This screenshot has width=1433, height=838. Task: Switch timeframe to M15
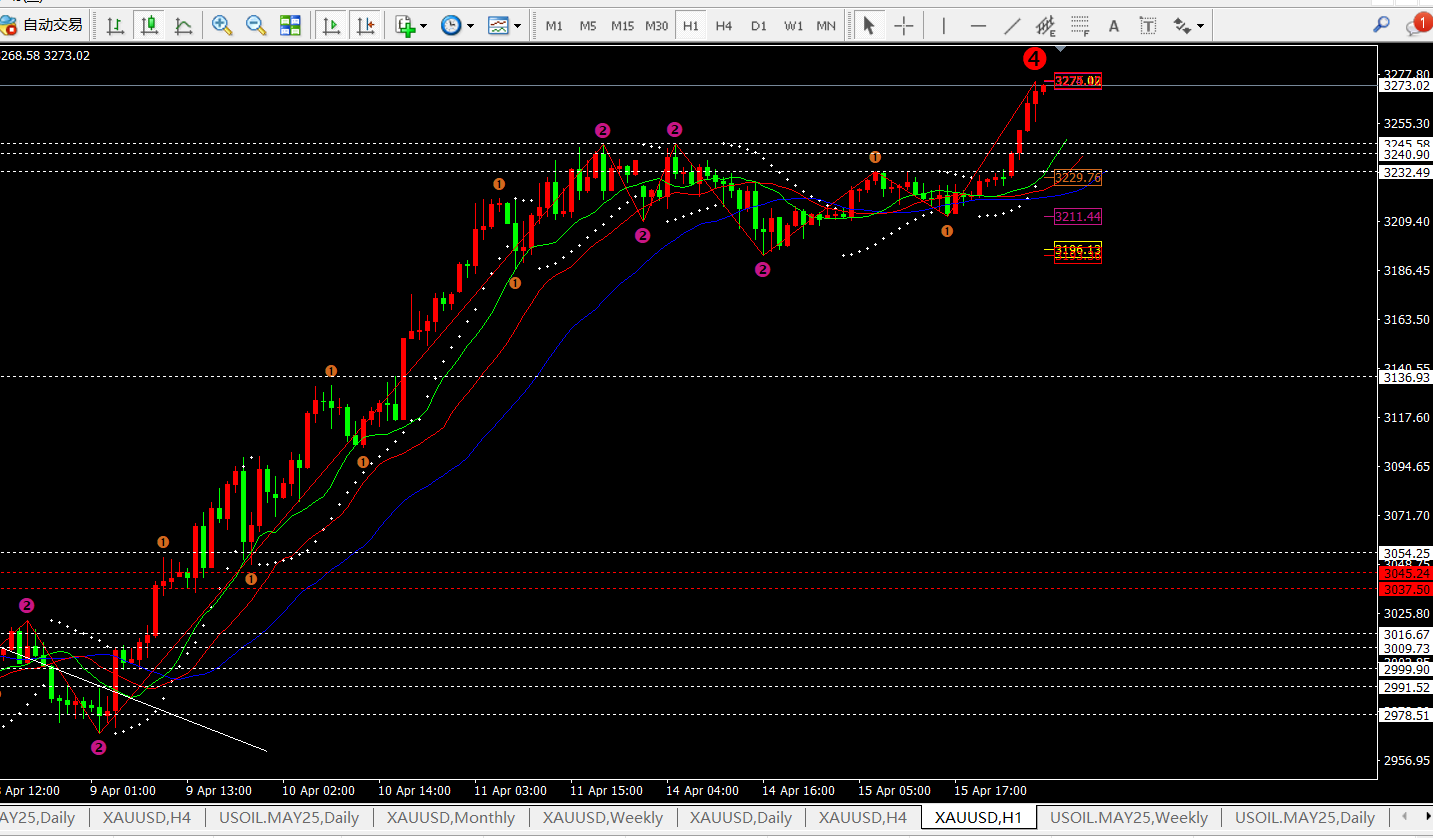pos(622,25)
